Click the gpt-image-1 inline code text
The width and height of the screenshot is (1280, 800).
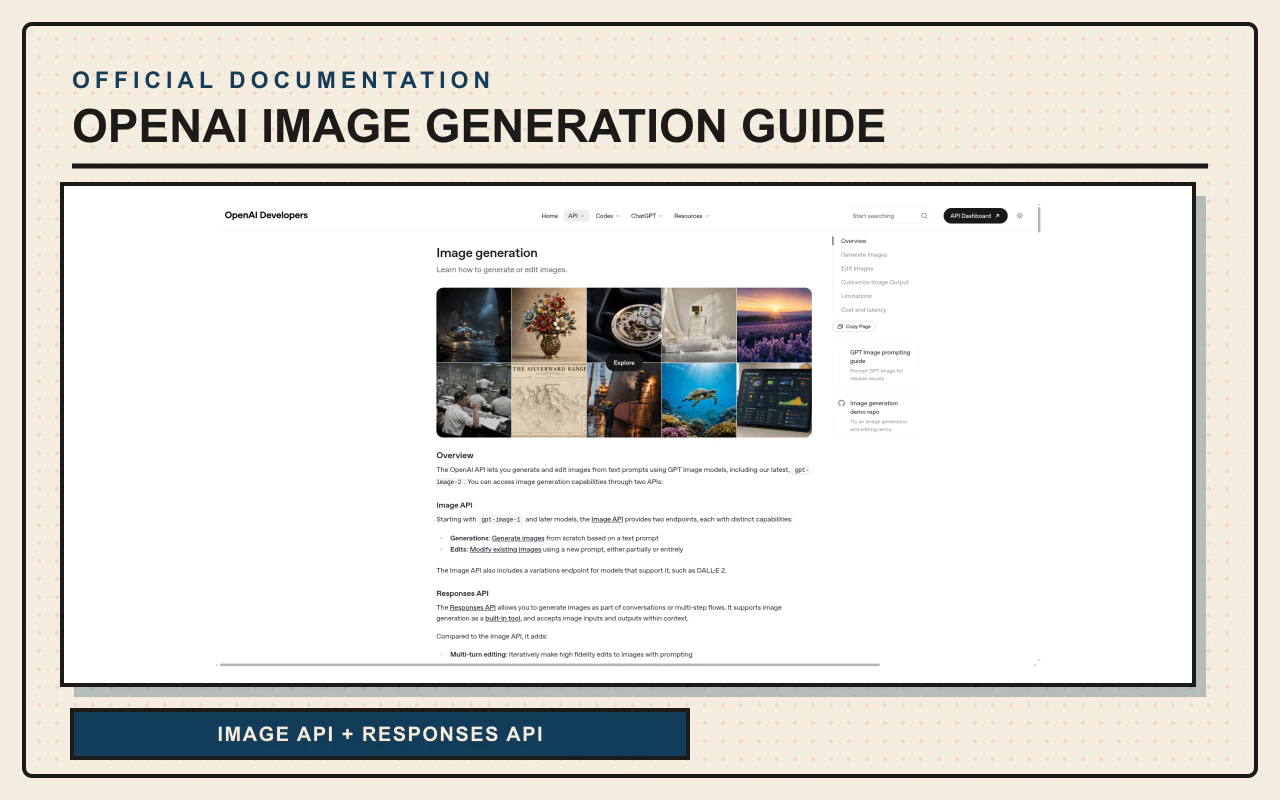coord(501,519)
